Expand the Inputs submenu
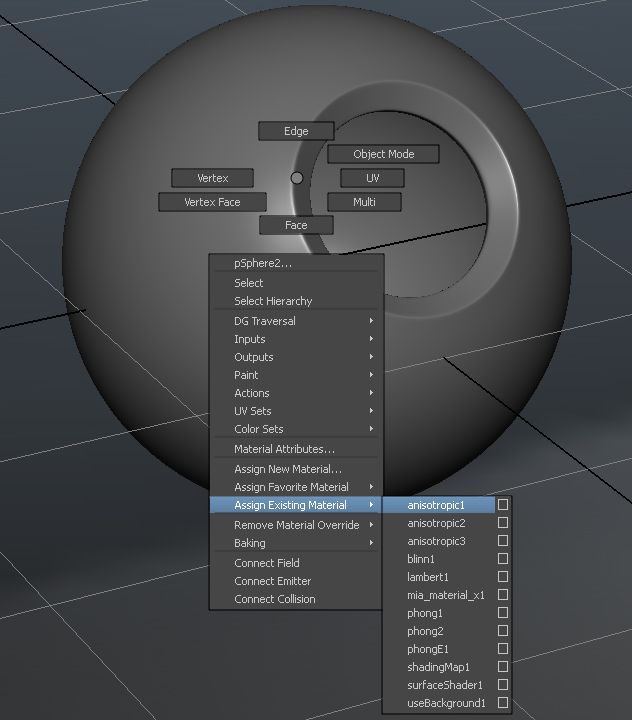Image resolution: width=632 pixels, height=720 pixels. (x=296, y=339)
